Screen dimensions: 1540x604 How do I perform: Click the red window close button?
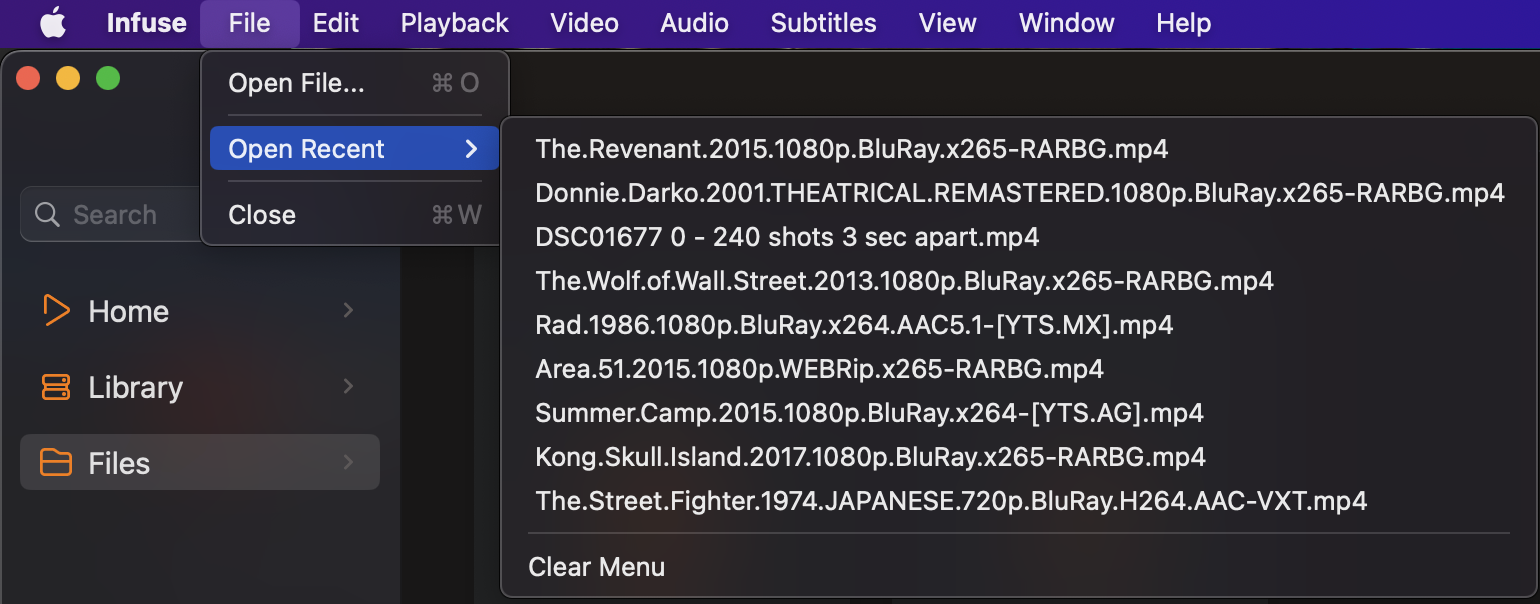point(28,78)
